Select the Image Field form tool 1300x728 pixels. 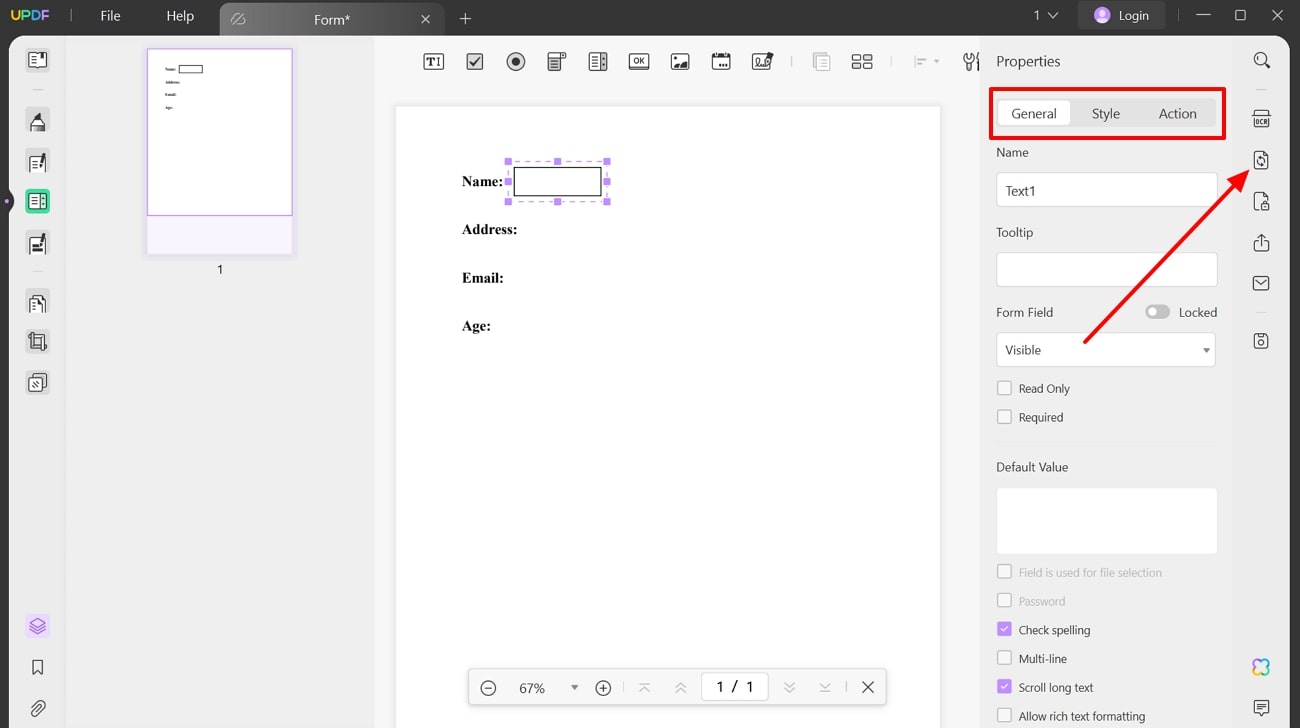pyautogui.click(x=680, y=62)
